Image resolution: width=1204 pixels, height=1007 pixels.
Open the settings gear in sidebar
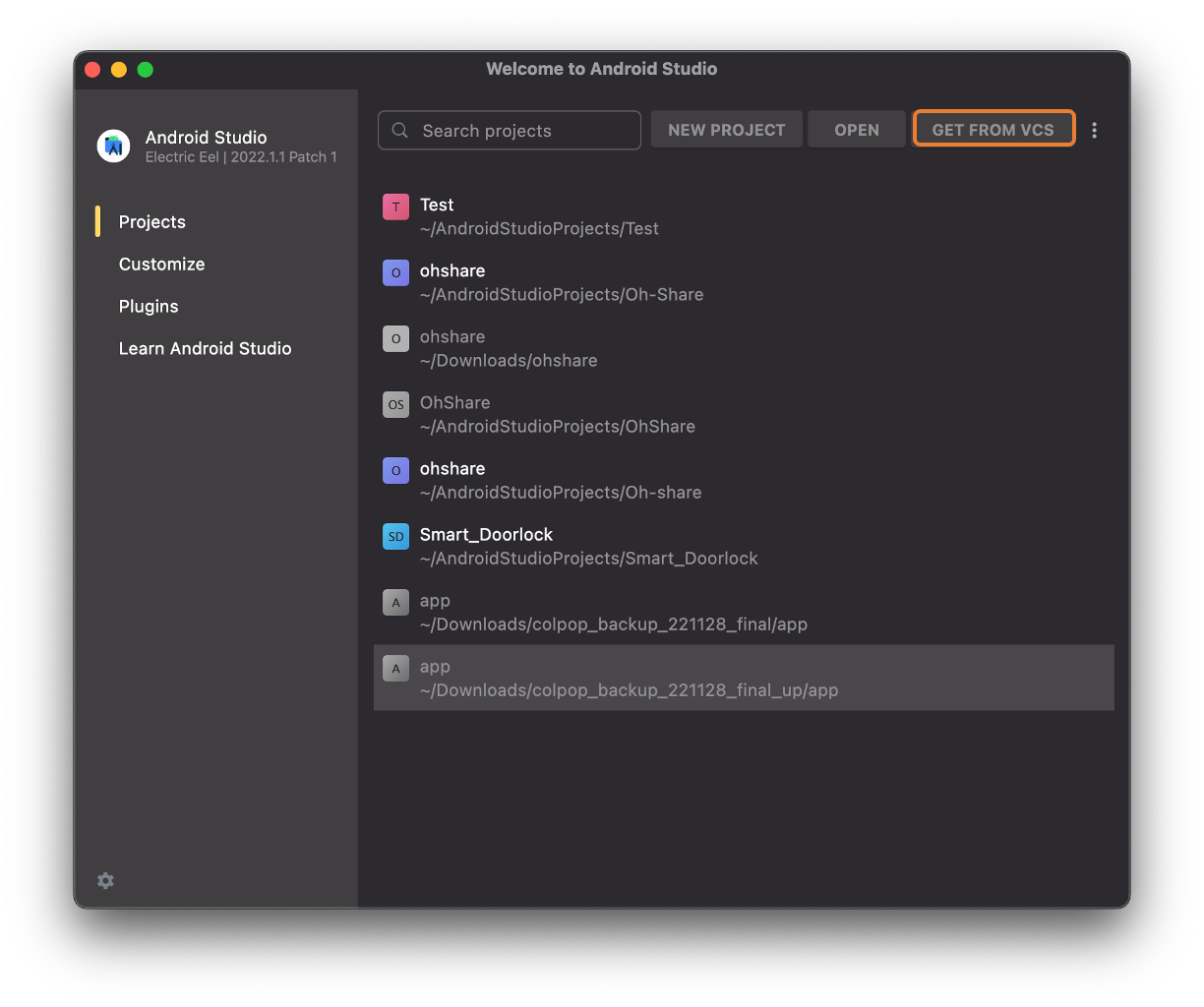[106, 880]
